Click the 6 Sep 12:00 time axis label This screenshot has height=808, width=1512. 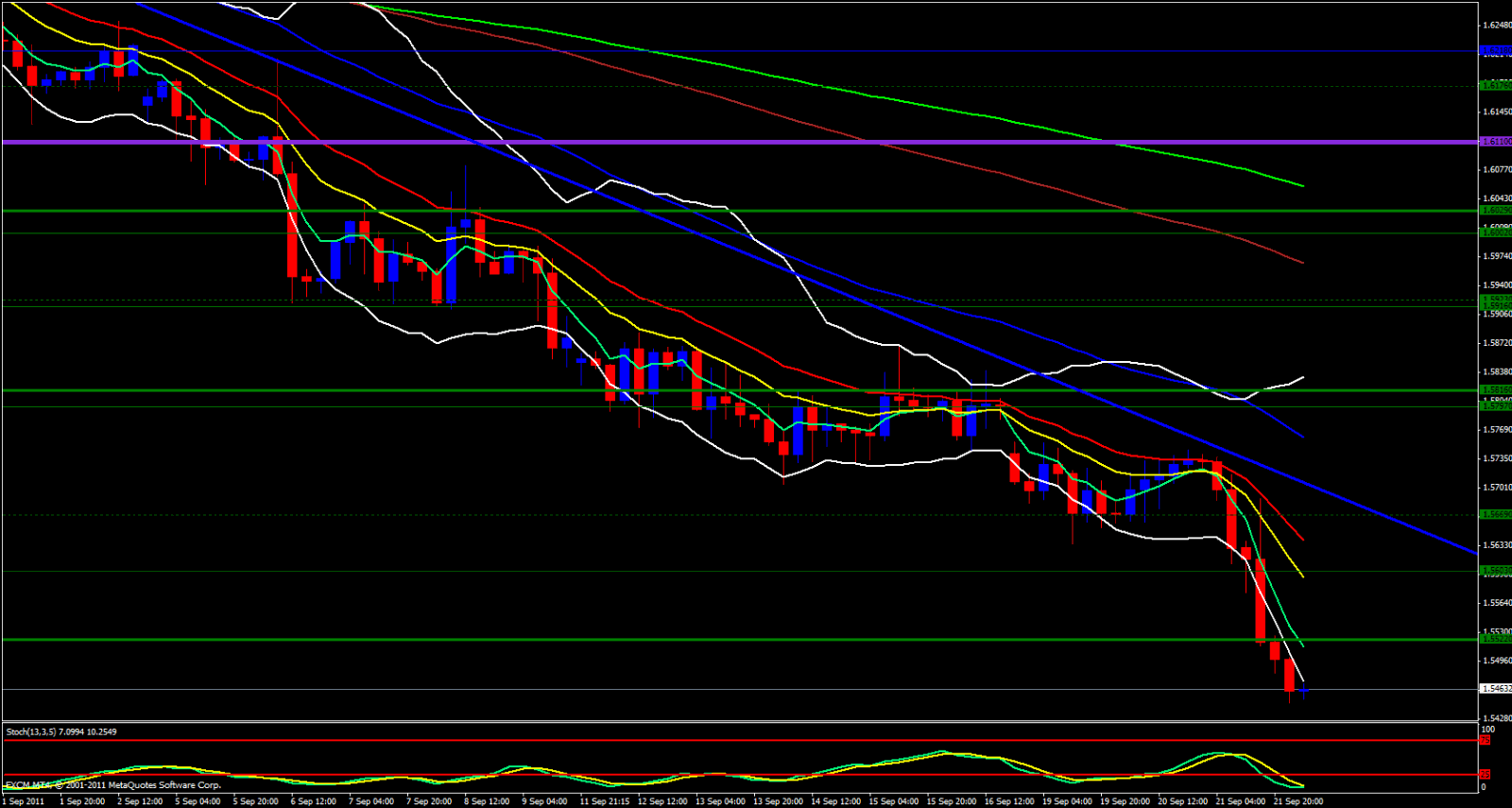313,801
